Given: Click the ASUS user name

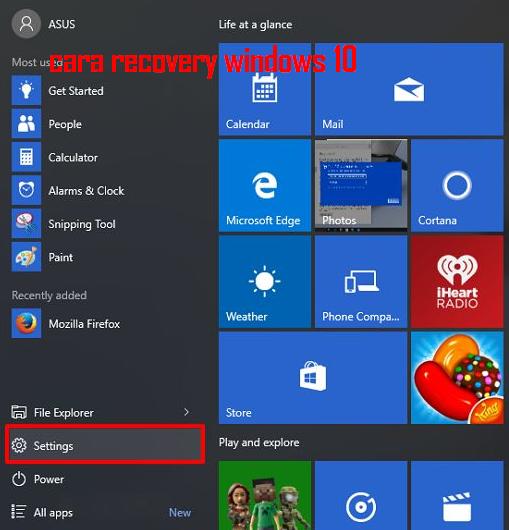Looking at the screenshot, I should (x=62, y=24).
